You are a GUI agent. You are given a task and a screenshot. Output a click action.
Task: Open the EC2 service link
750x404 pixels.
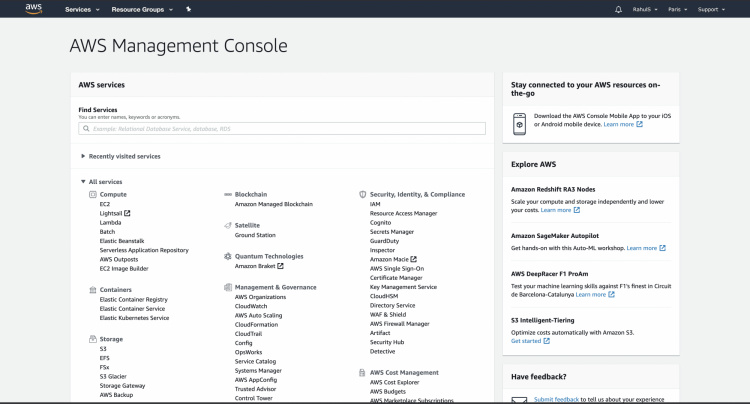tap(105, 204)
